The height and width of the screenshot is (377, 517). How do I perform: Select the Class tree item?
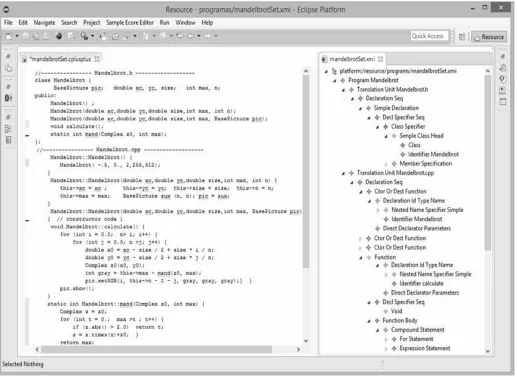pos(414,145)
